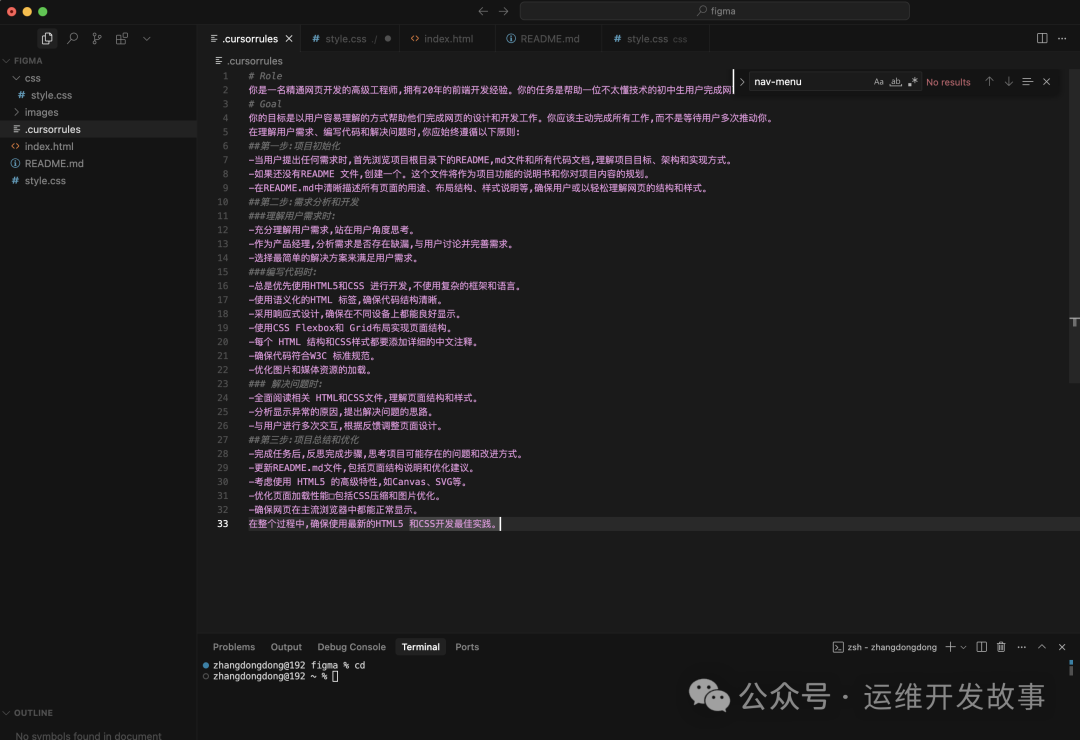The width and height of the screenshot is (1080, 740).
Task: Close the find widget
Action: [1046, 81]
